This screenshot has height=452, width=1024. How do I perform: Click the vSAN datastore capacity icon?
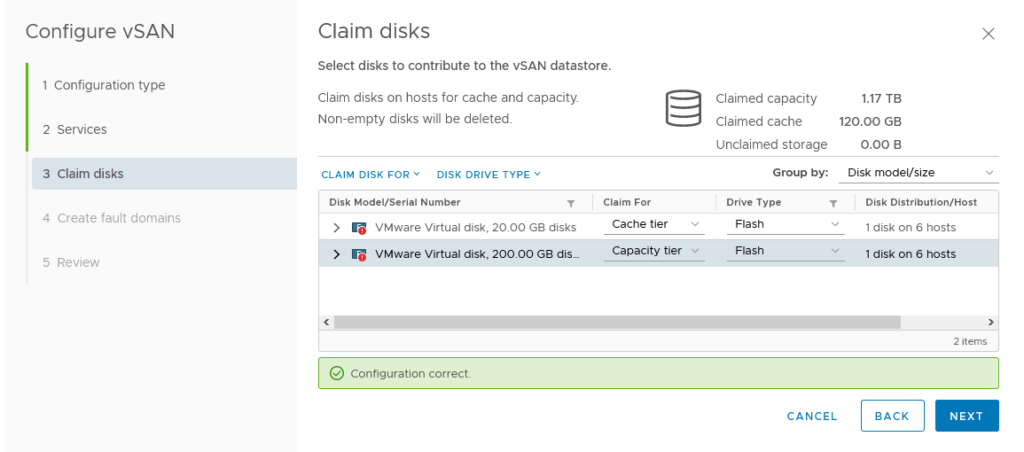pos(683,108)
